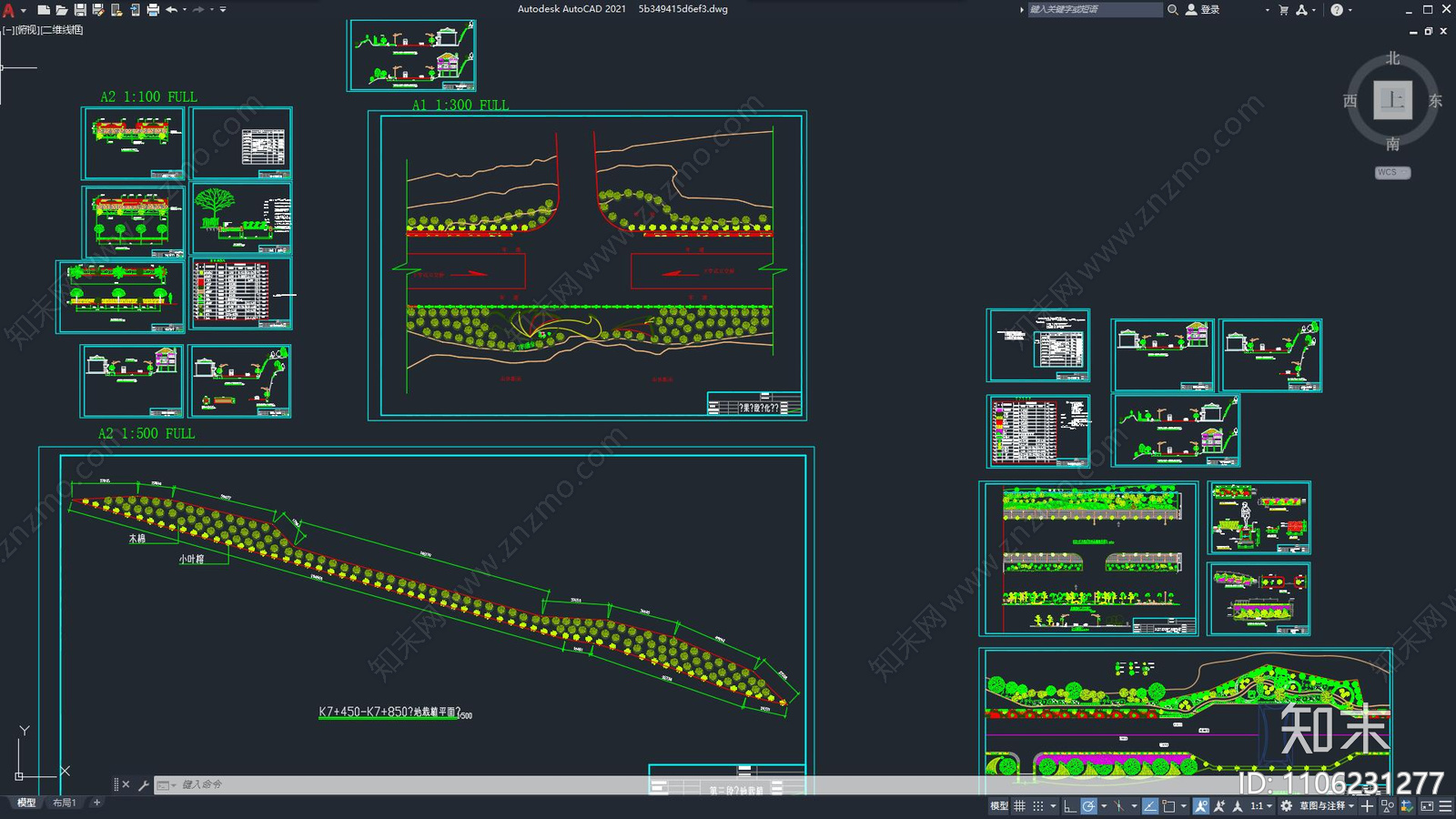Click the annotation monitor plus icon
The height and width of the screenshot is (819, 1456).
[1367, 806]
